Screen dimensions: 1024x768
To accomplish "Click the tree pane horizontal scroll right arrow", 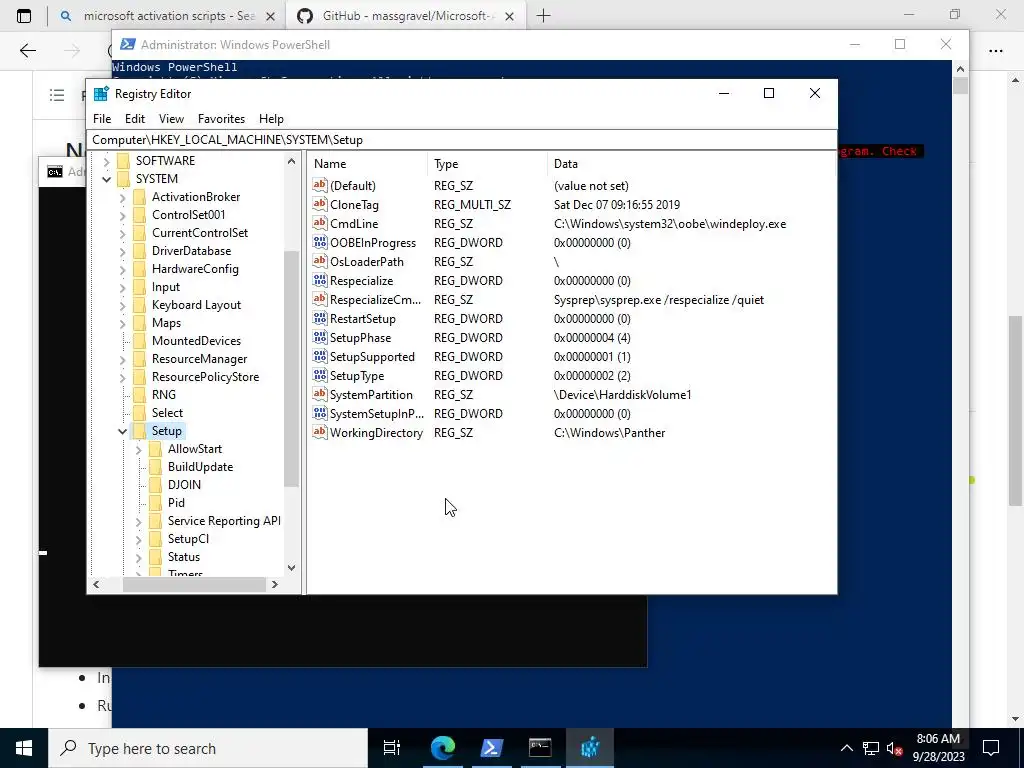I will point(275,584).
